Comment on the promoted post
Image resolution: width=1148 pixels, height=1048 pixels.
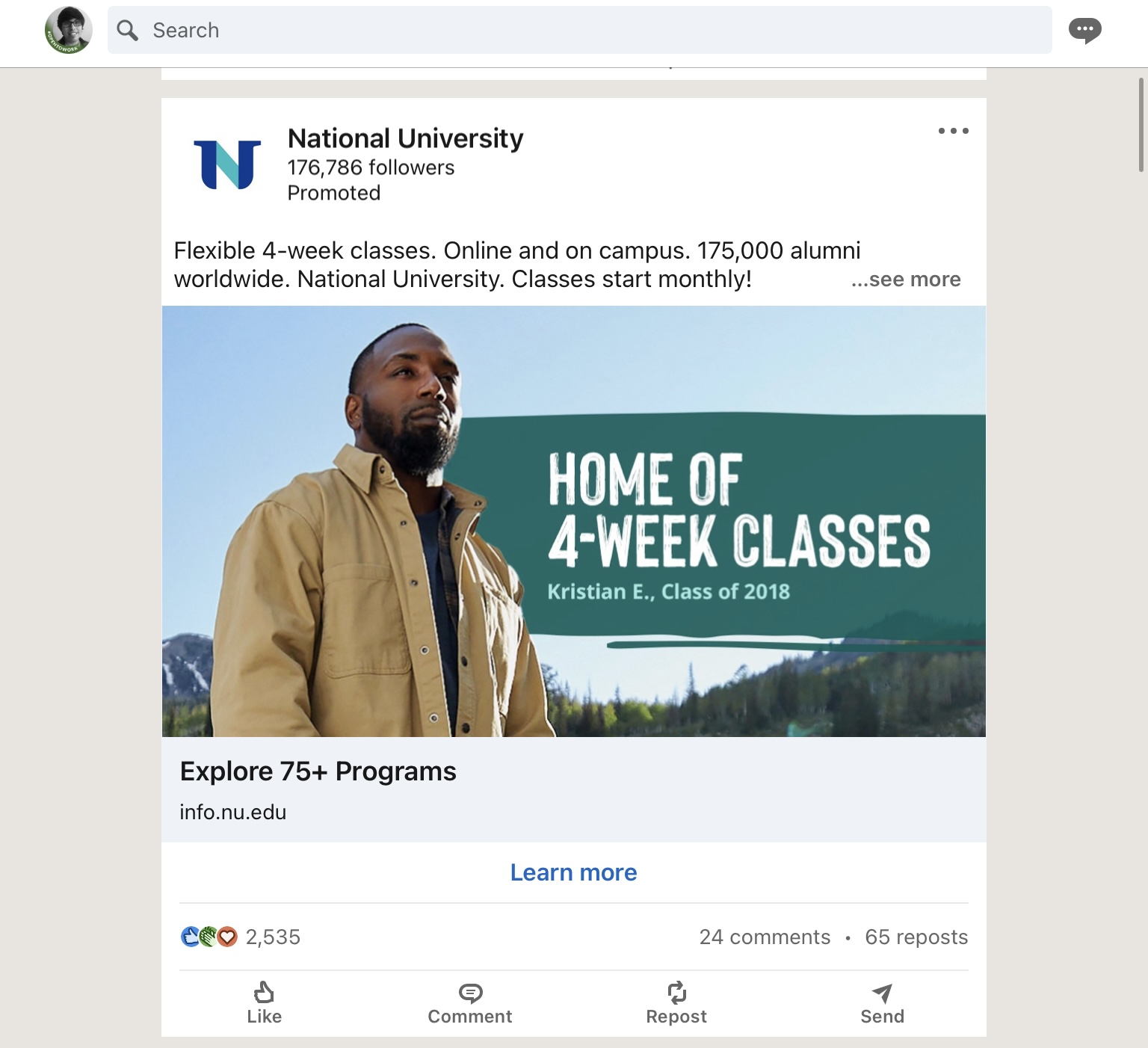pos(469,1003)
